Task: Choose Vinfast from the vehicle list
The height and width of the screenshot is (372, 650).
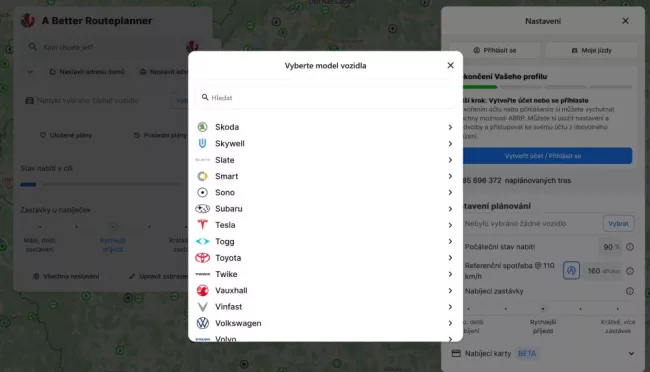Action: [325, 307]
